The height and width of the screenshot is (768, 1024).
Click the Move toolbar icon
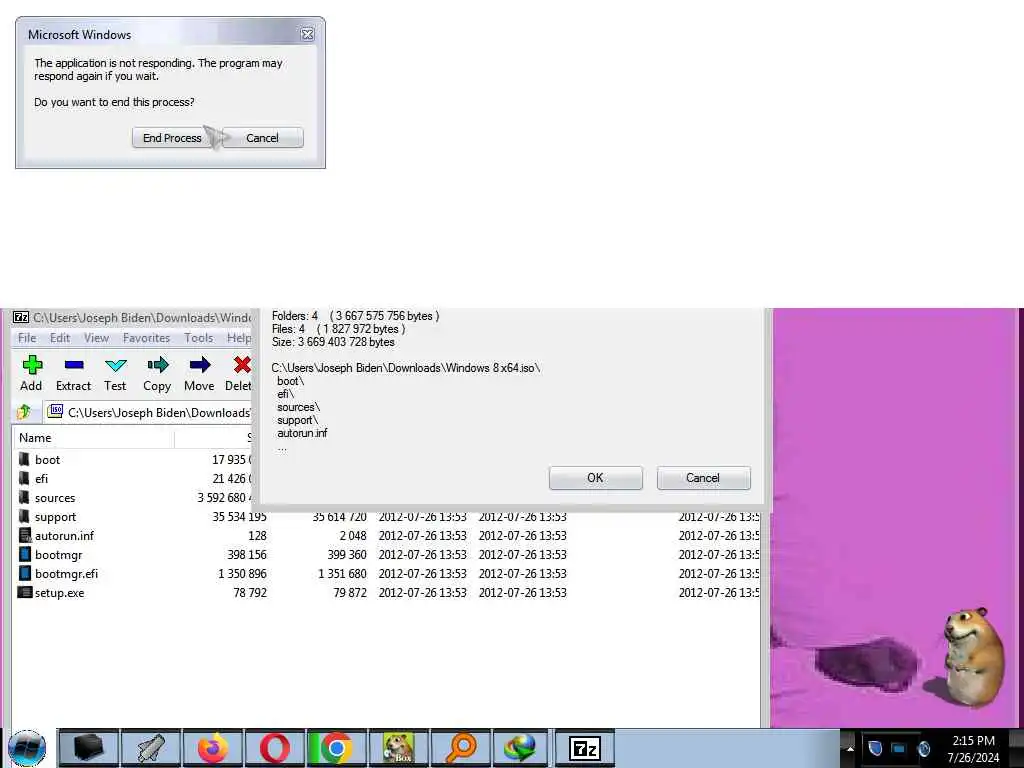coord(199,374)
